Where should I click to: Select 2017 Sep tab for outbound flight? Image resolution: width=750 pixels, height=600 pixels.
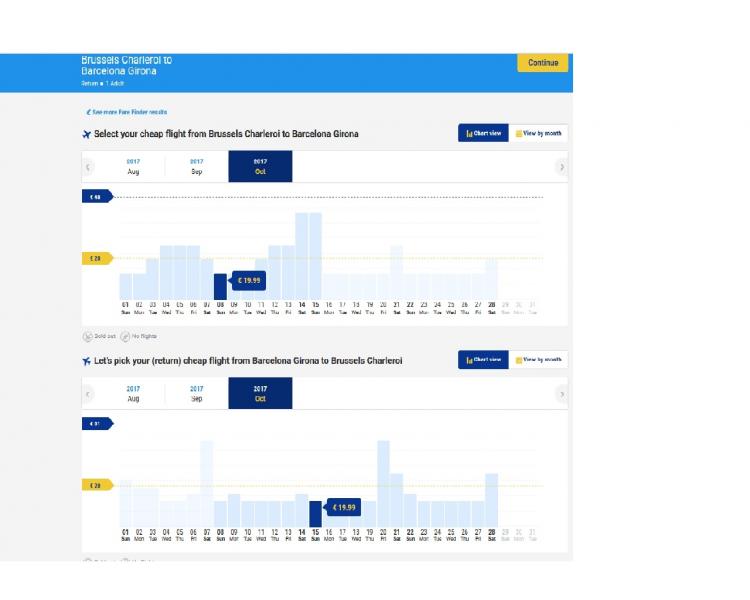(197, 167)
